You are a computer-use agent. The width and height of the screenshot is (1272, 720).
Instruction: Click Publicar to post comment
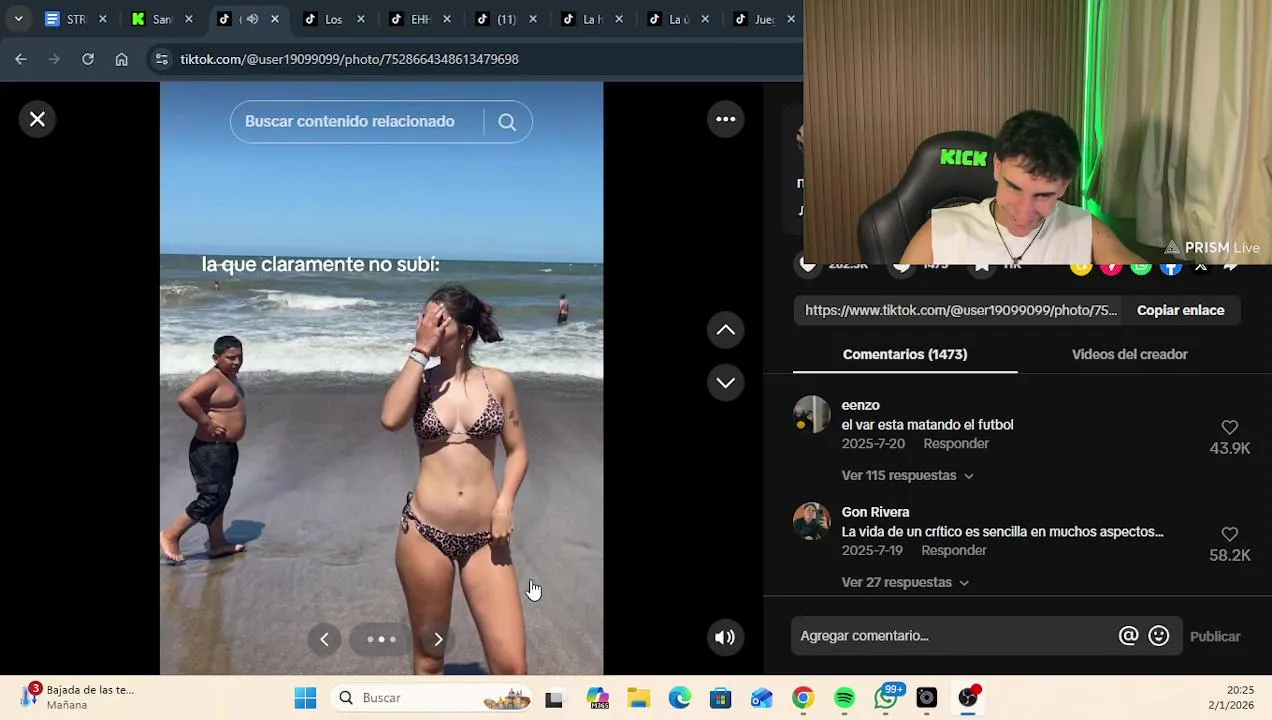pyautogui.click(x=1215, y=637)
